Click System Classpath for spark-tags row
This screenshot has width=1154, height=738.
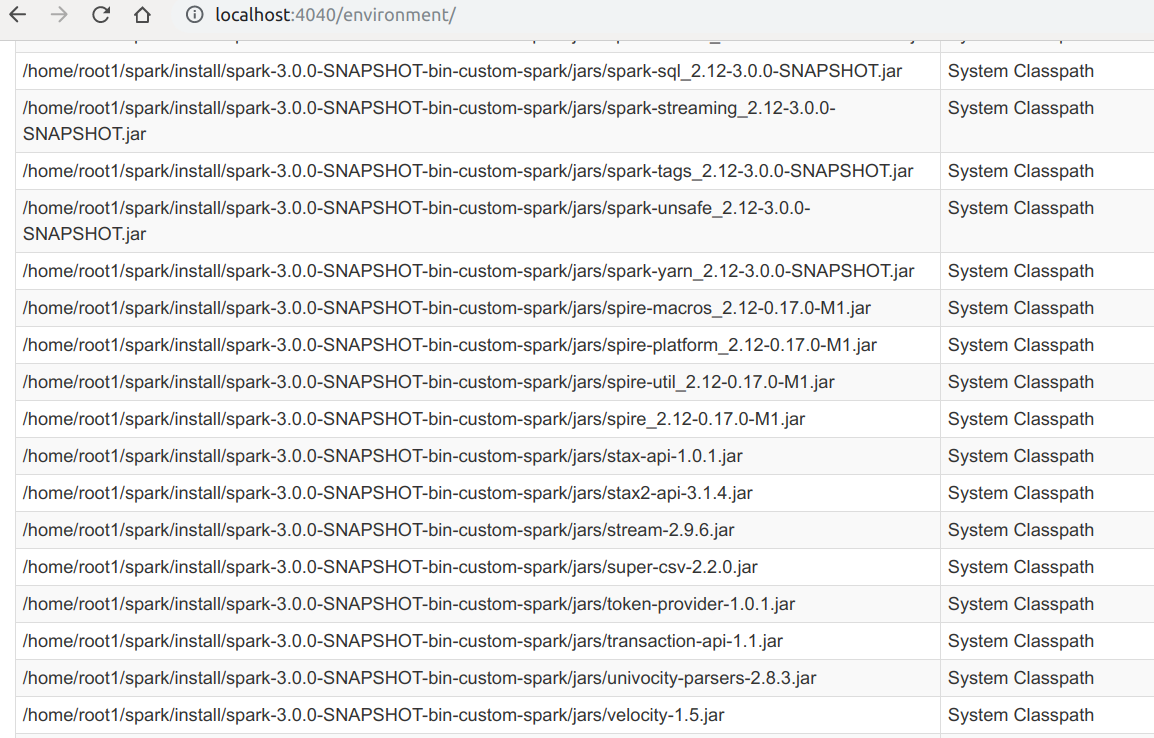(x=1020, y=171)
